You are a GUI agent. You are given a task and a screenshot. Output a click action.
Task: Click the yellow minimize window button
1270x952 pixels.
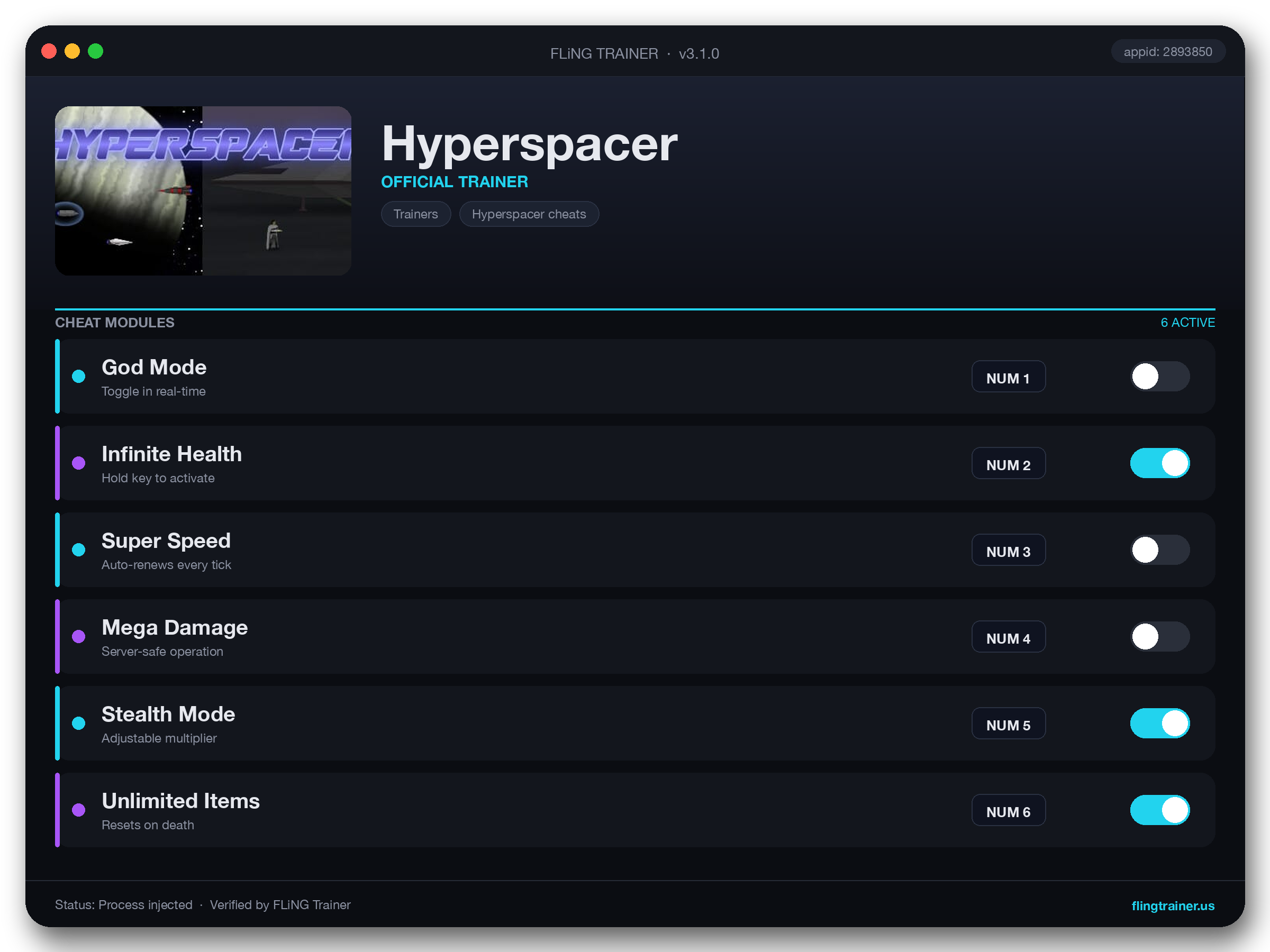(72, 52)
